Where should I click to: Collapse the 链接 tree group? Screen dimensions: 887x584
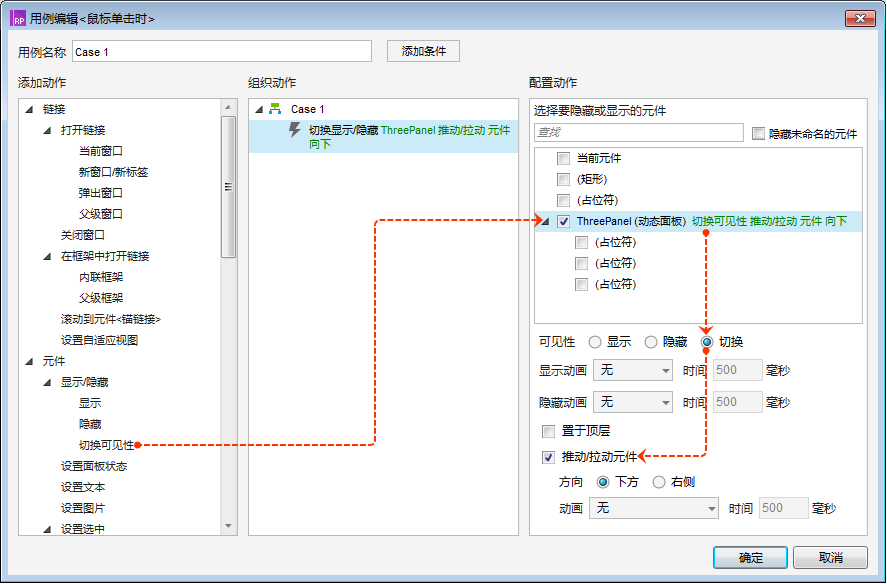pos(29,109)
